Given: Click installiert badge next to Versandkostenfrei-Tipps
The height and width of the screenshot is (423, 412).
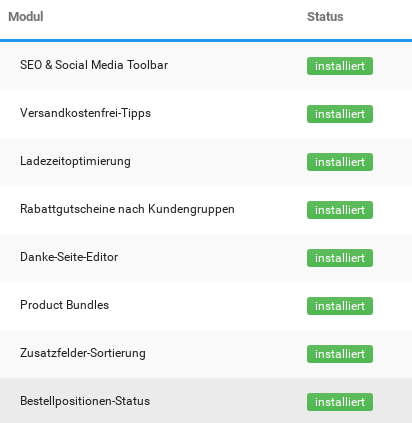Looking at the screenshot, I should [x=340, y=114].
